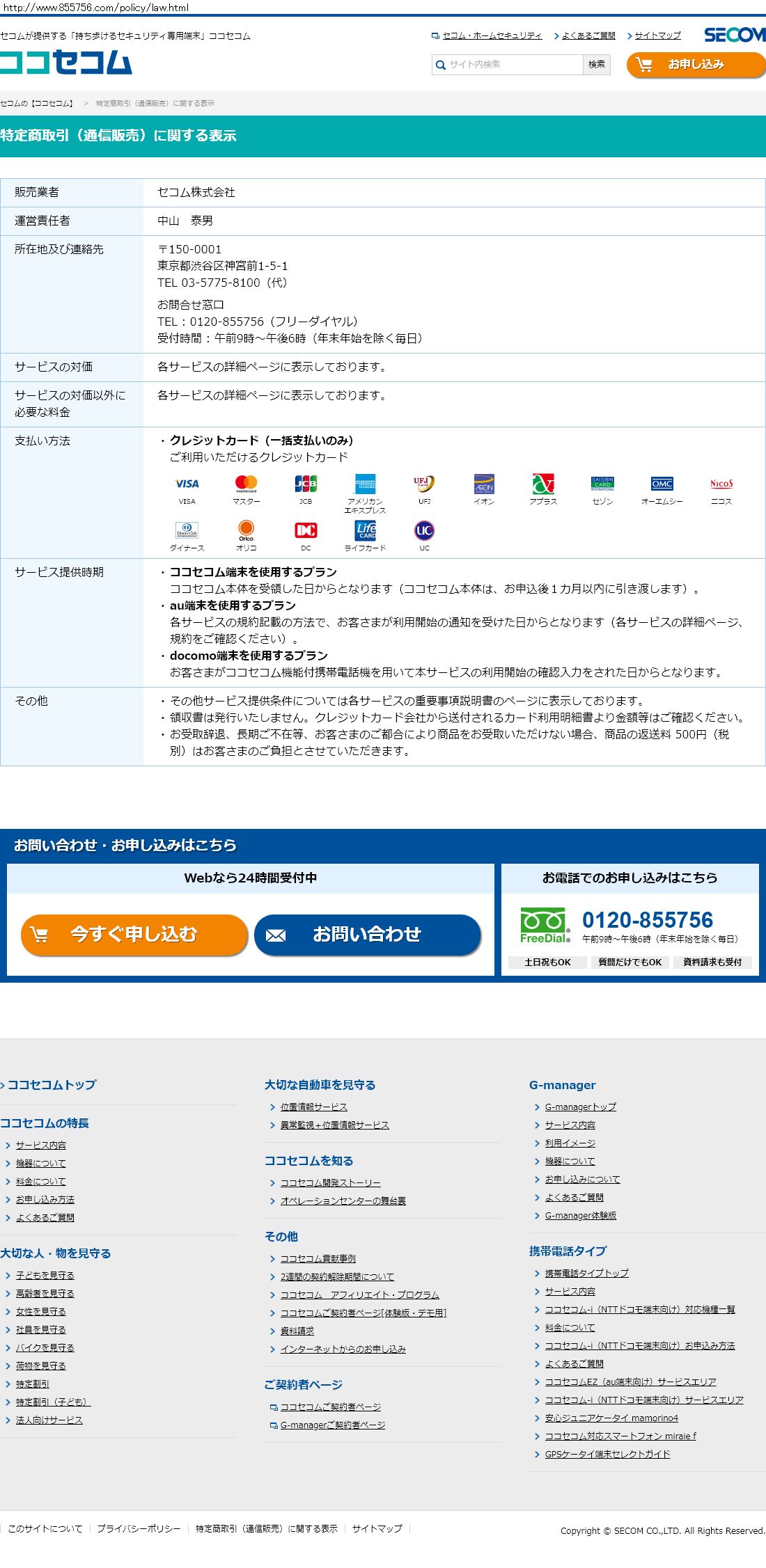Open ココセコム アフィリエイト・プログラム link
Image resolution: width=766 pixels, height=1568 pixels.
pyautogui.click(x=359, y=1294)
